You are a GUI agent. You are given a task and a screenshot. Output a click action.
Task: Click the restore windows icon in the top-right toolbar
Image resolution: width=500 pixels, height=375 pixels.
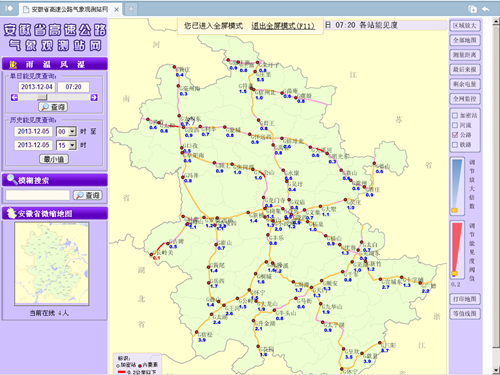(472, 9)
